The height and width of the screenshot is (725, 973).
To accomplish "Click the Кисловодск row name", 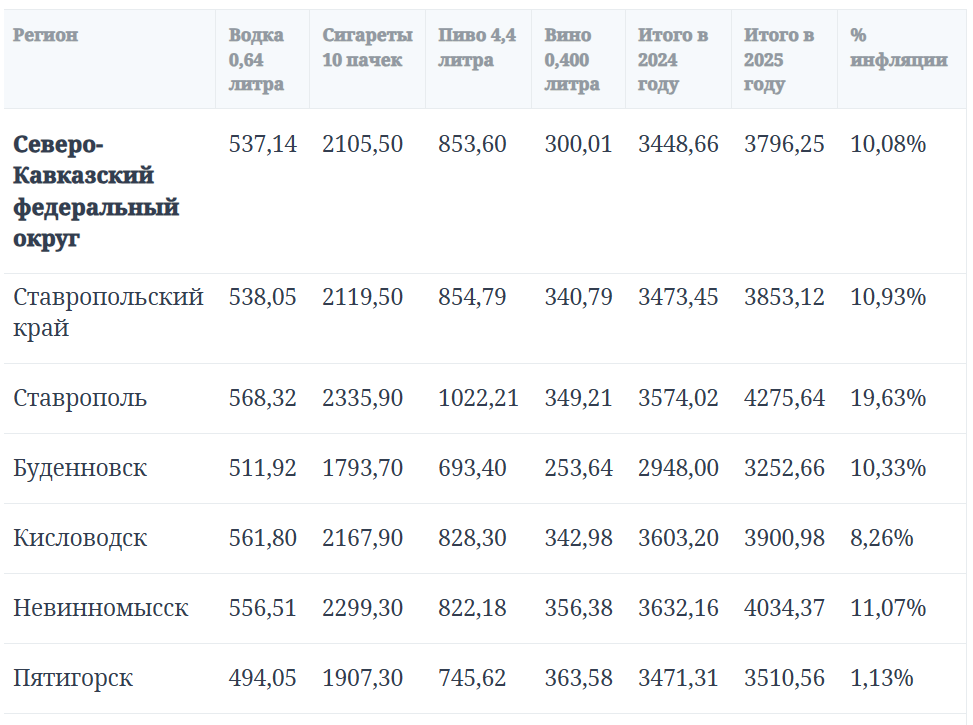I will pos(80,538).
